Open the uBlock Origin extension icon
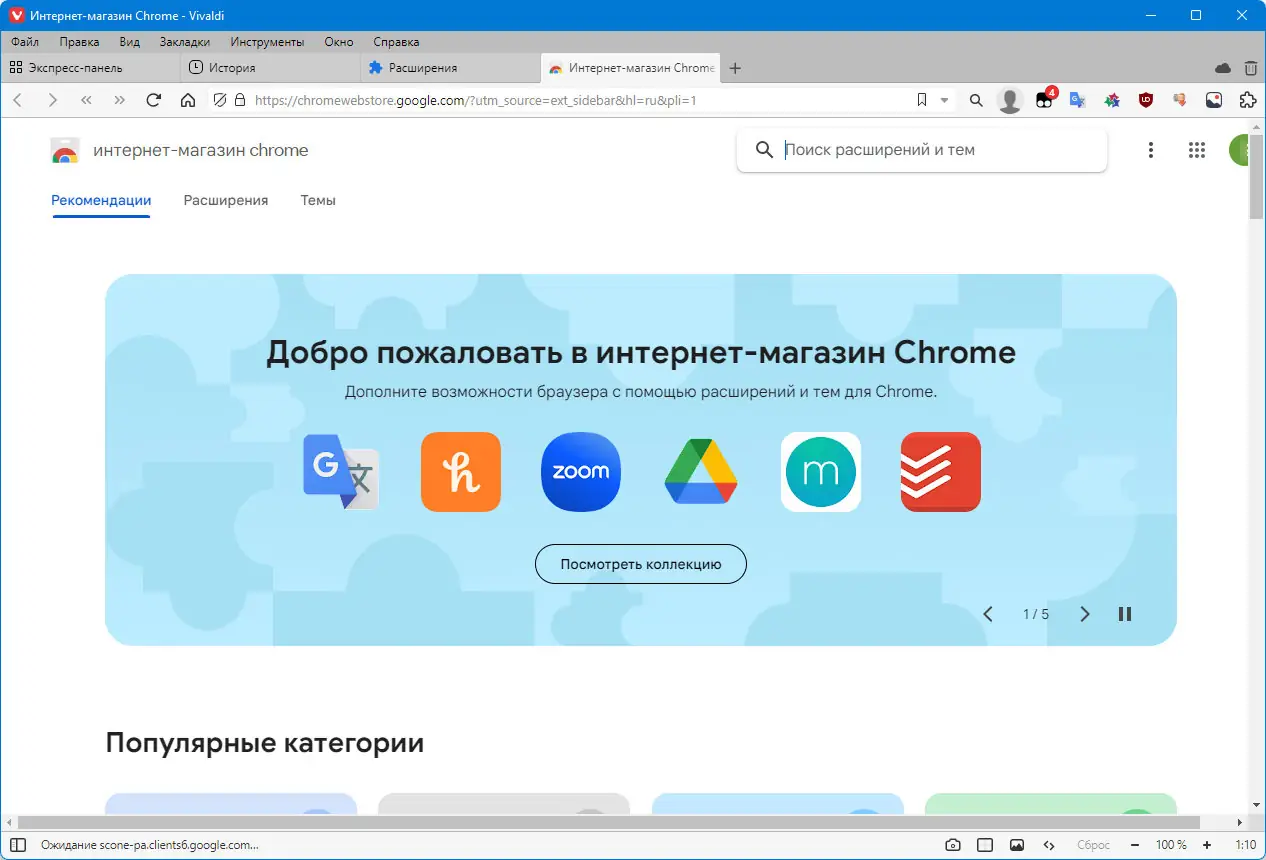This screenshot has height=860, width=1266. tap(1145, 100)
